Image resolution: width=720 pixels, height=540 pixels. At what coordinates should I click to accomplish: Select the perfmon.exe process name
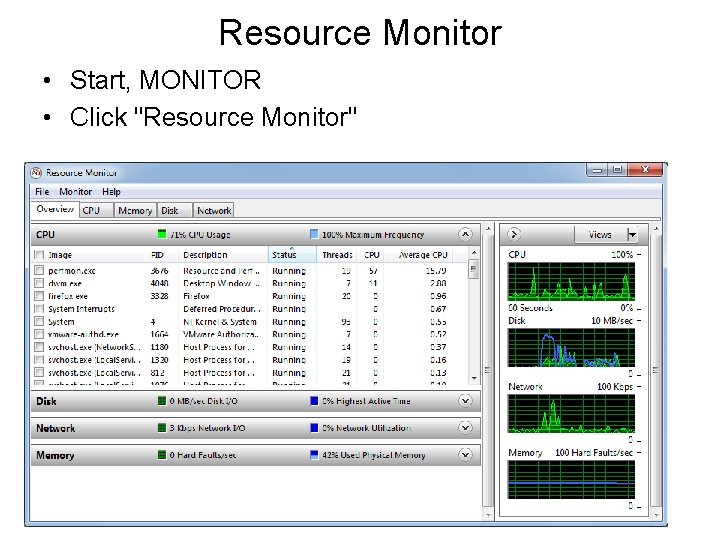(x=72, y=270)
